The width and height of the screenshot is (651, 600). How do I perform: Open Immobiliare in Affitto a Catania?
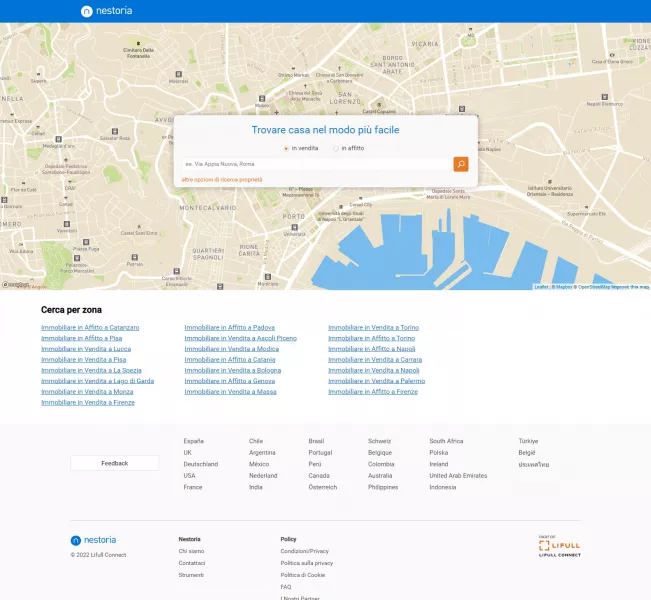click(230, 360)
